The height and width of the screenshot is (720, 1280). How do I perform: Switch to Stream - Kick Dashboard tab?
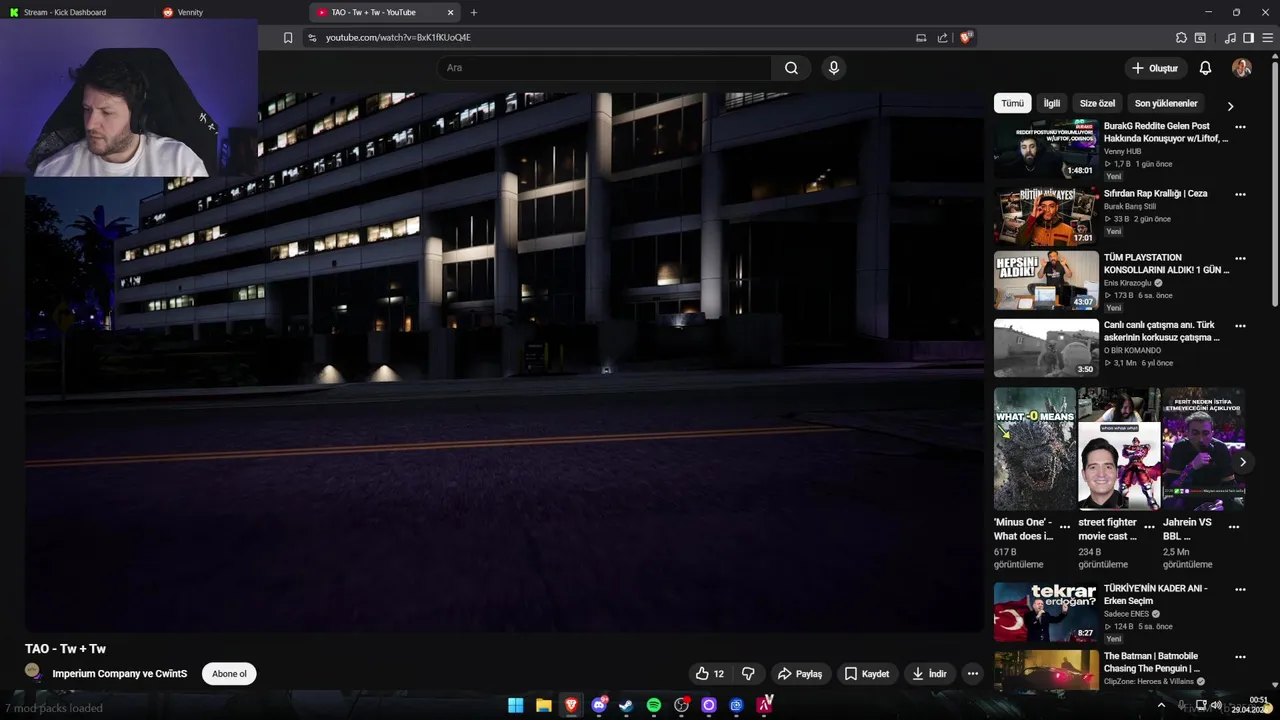pos(65,13)
